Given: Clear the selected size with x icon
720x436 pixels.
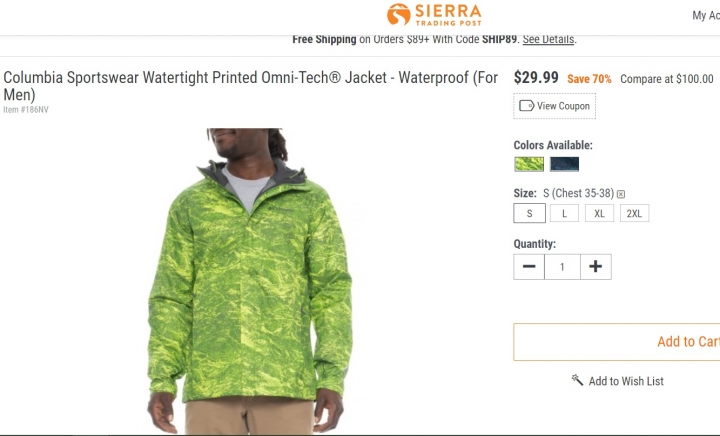Looking at the screenshot, I should (621, 194).
